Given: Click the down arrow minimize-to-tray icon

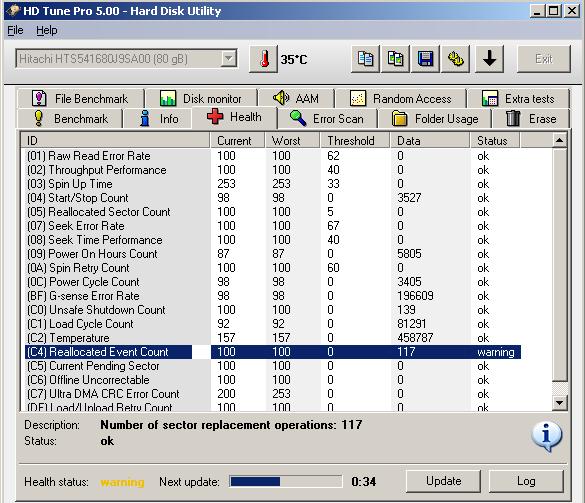Looking at the screenshot, I should (x=489, y=59).
